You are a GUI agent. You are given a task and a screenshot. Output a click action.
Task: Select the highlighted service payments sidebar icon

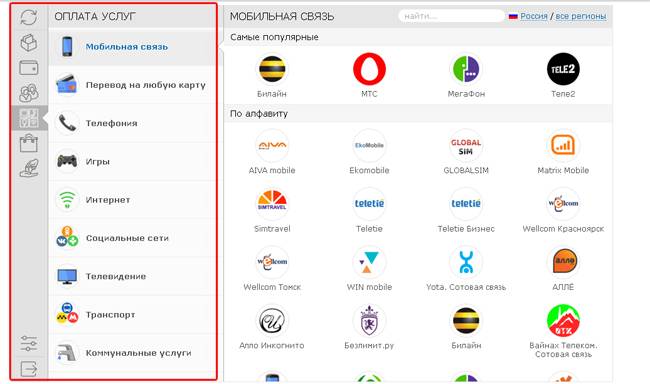29,118
